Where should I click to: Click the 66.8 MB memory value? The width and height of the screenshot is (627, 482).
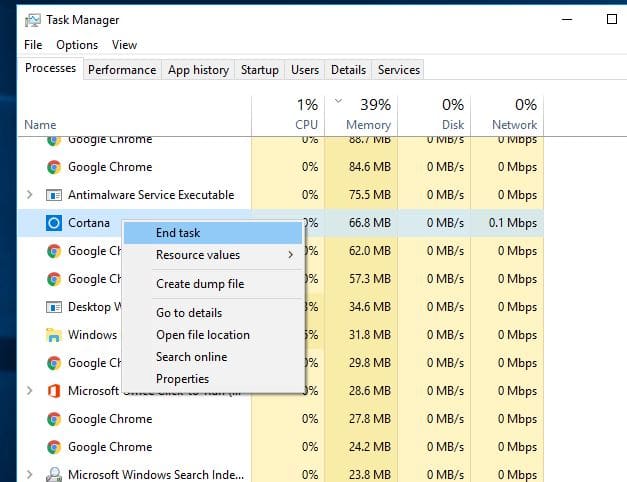[x=370, y=223]
